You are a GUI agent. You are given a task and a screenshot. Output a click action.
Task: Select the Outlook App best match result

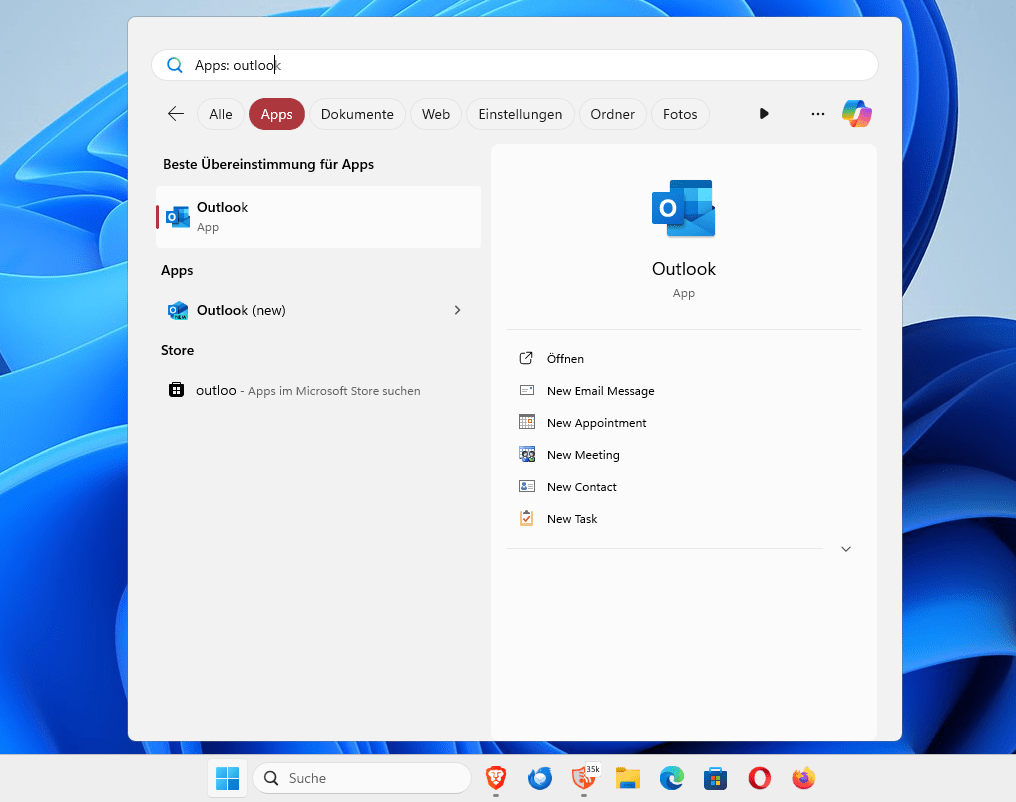coord(318,216)
